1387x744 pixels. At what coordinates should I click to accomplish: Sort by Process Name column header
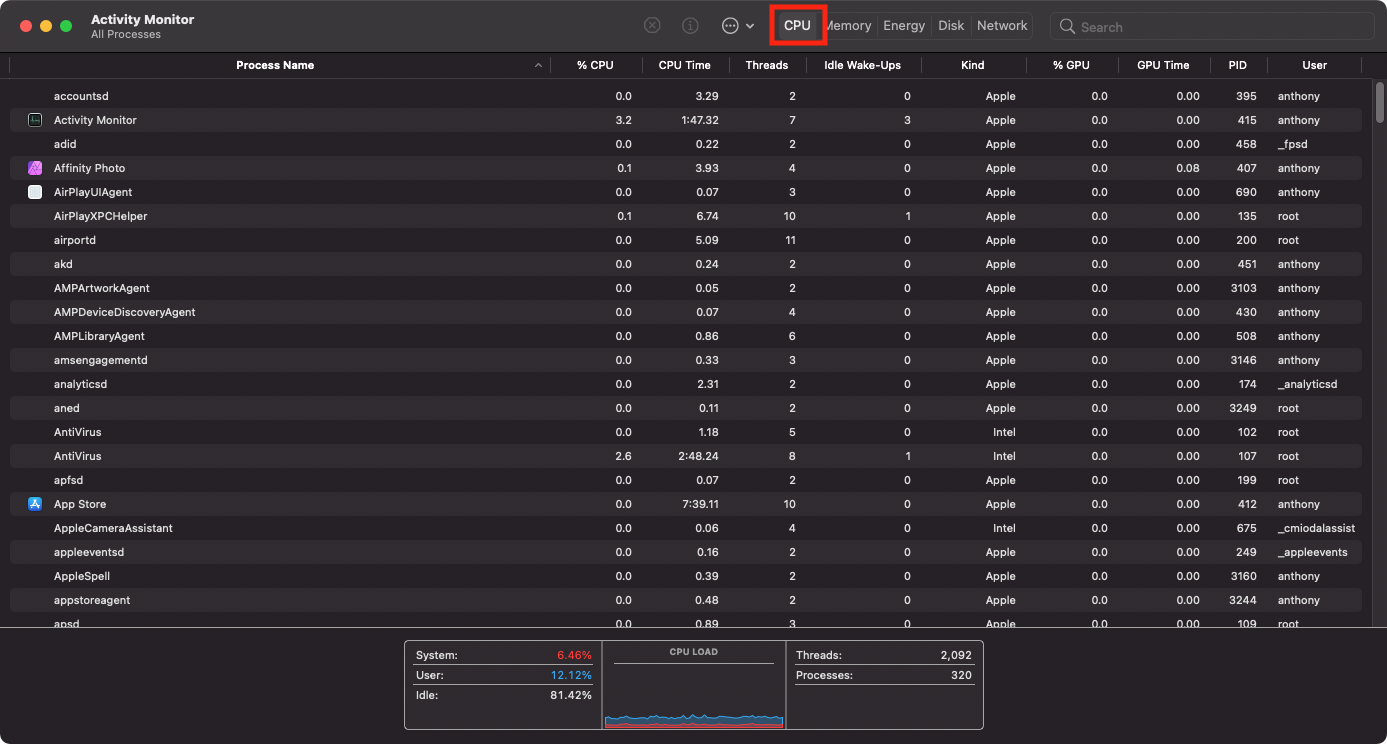[x=275, y=65]
